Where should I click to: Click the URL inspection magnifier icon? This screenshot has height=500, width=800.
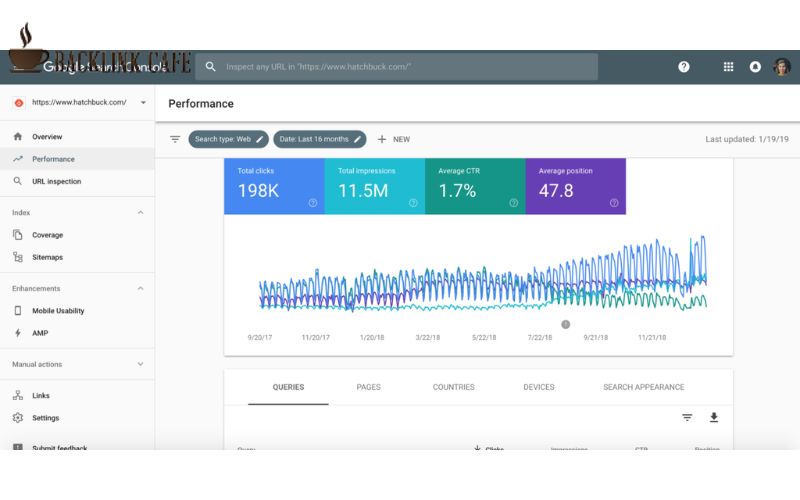pos(18,181)
